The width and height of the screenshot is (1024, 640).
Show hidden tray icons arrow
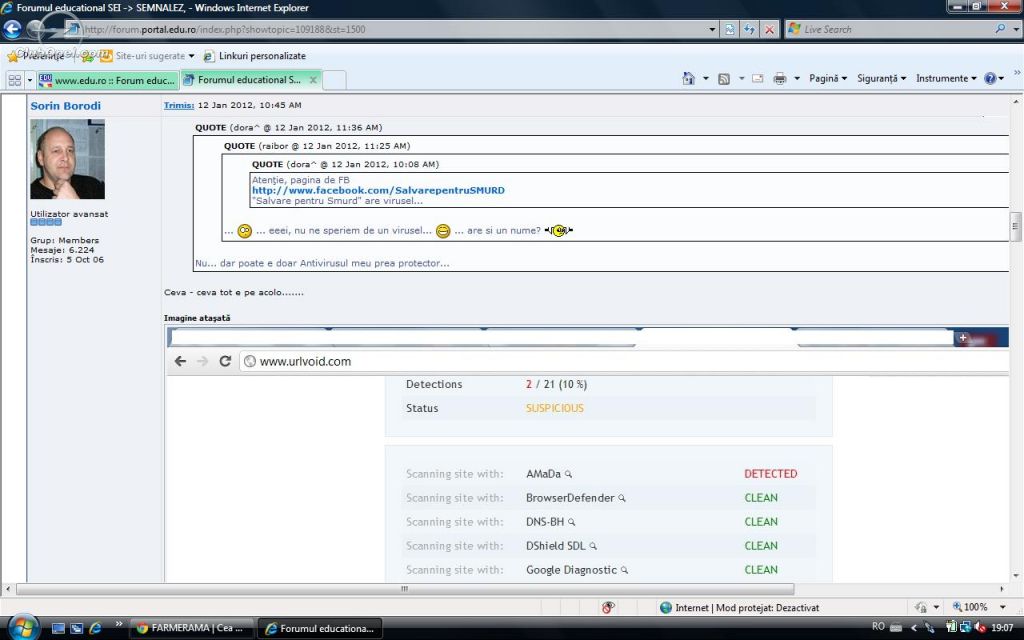914,628
